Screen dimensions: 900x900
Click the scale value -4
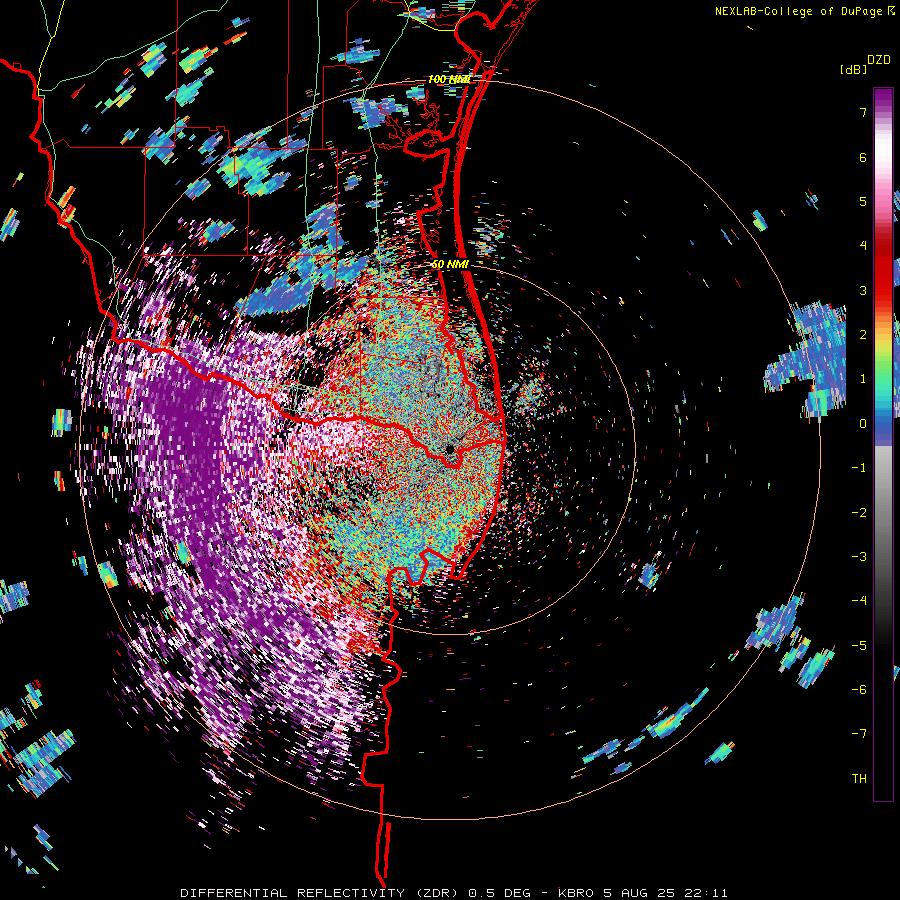[859, 600]
